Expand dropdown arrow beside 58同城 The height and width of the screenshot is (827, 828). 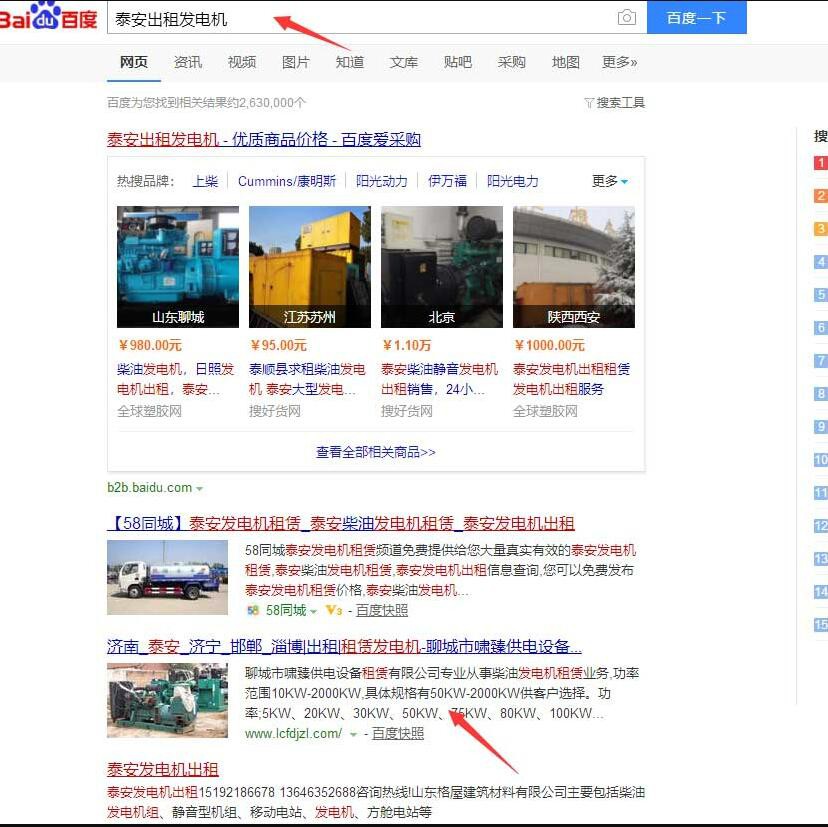[314, 612]
